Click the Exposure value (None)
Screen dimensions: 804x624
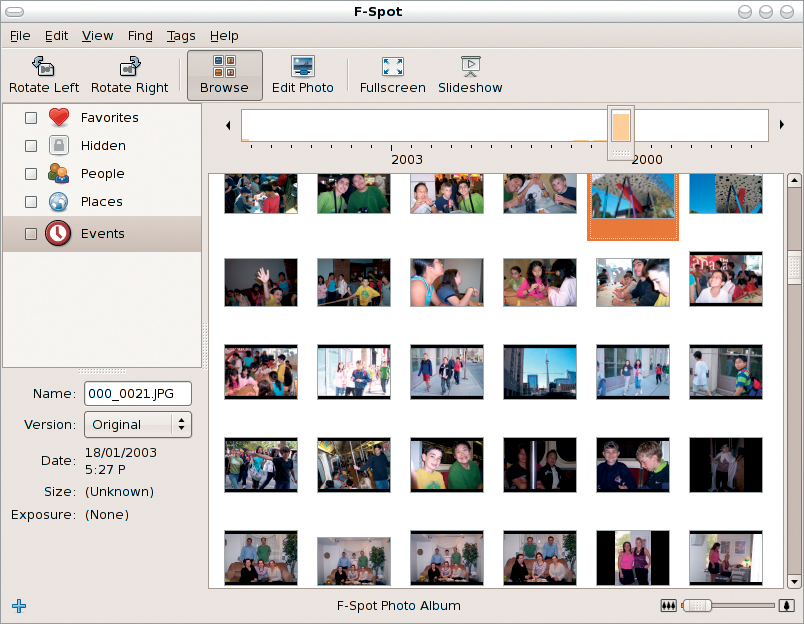(x=107, y=515)
